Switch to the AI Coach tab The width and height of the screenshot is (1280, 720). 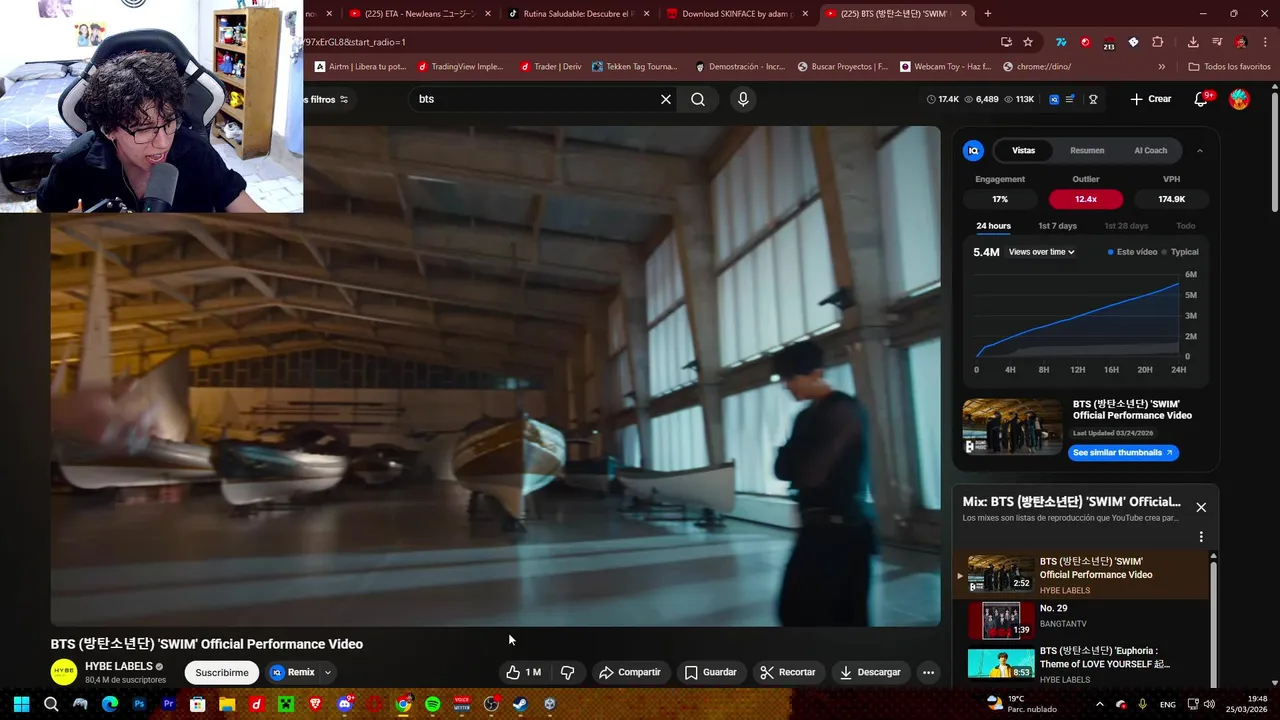[x=1150, y=151]
